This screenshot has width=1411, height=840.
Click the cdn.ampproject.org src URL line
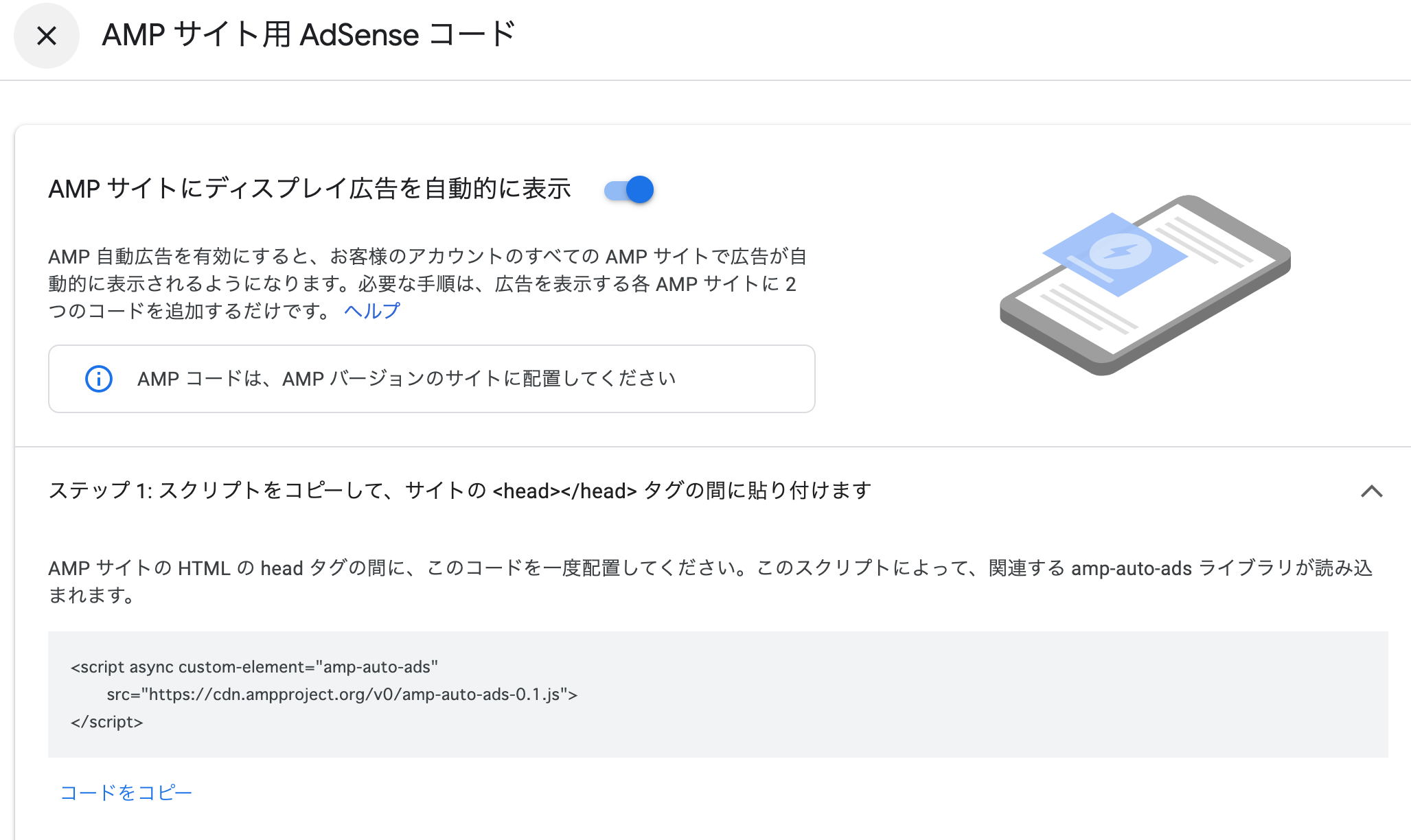[x=342, y=695]
